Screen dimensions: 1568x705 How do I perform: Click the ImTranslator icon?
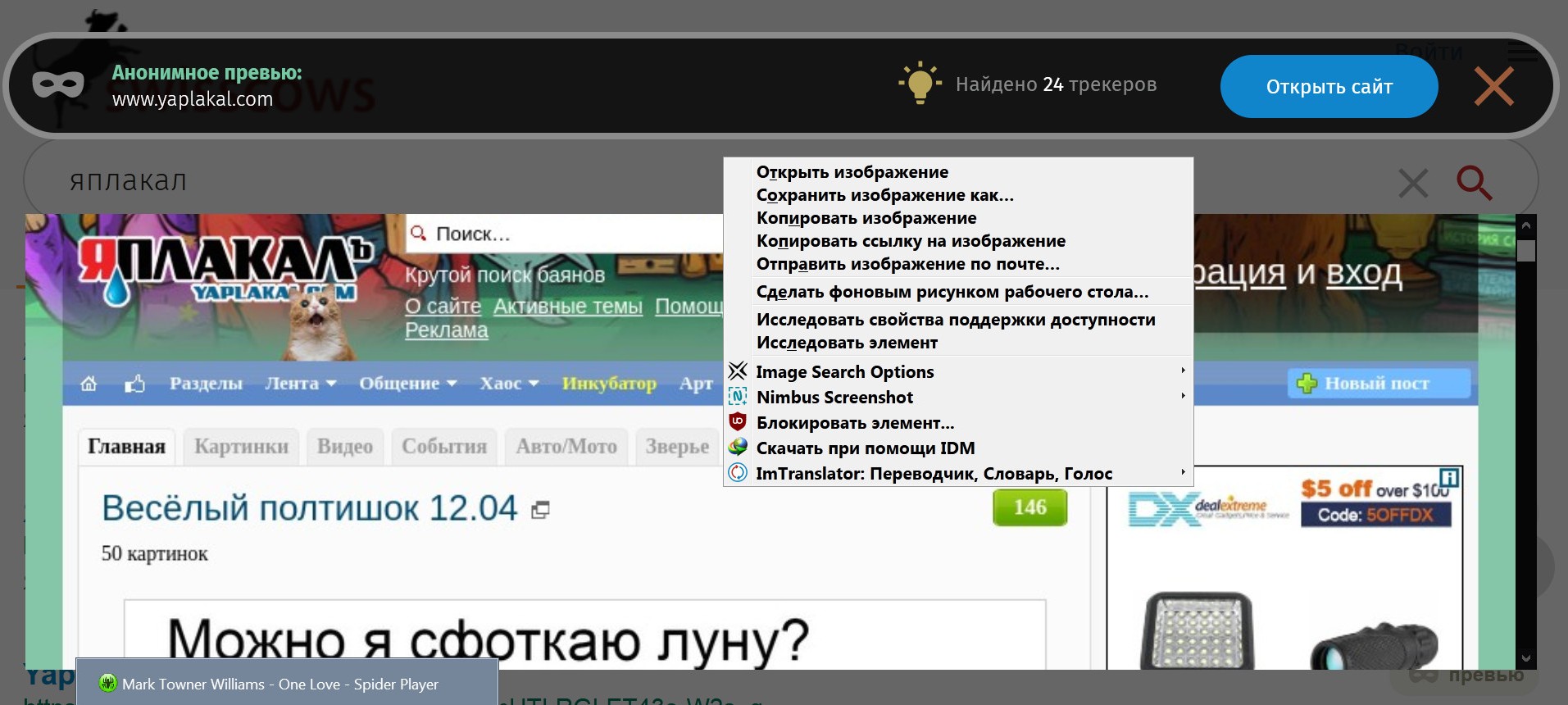738,473
